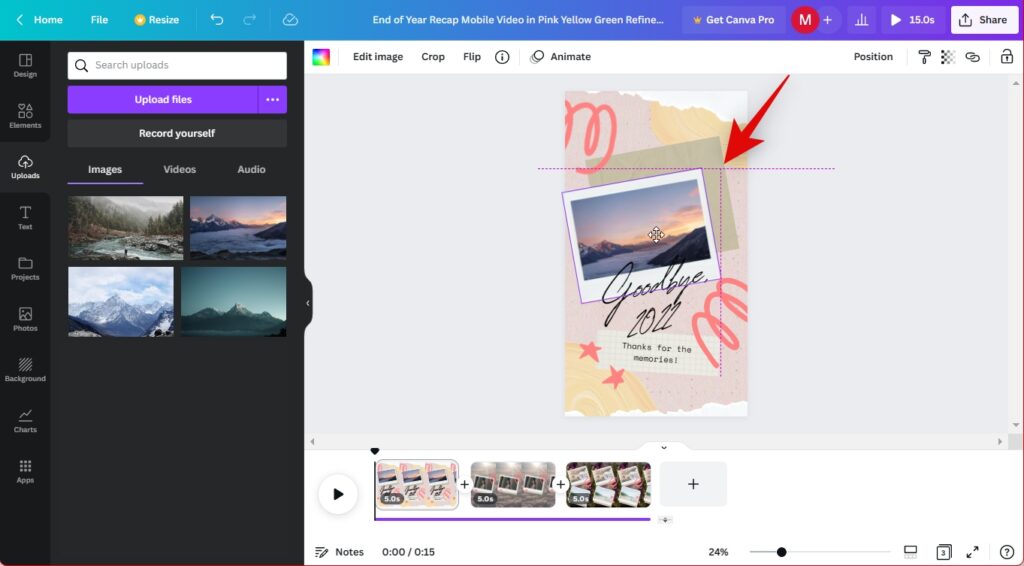Open the Apps sidebar panel

coord(25,471)
